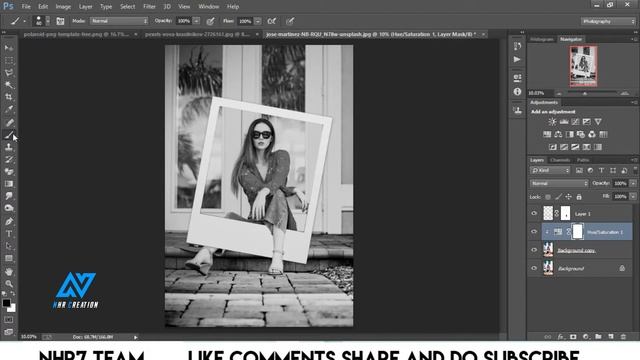Select the Blur tool

pos(9,196)
